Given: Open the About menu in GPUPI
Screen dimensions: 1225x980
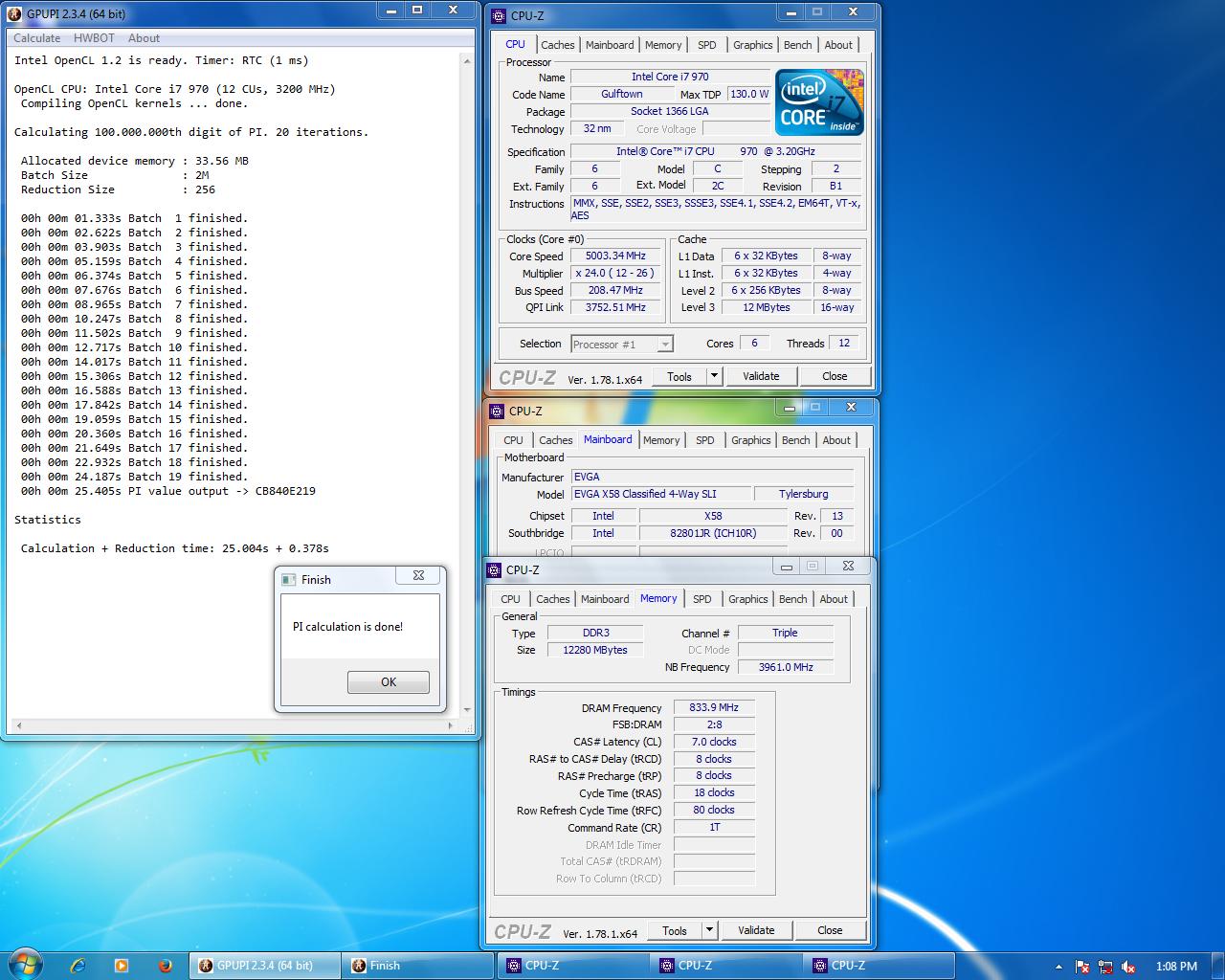Looking at the screenshot, I should tap(144, 38).
